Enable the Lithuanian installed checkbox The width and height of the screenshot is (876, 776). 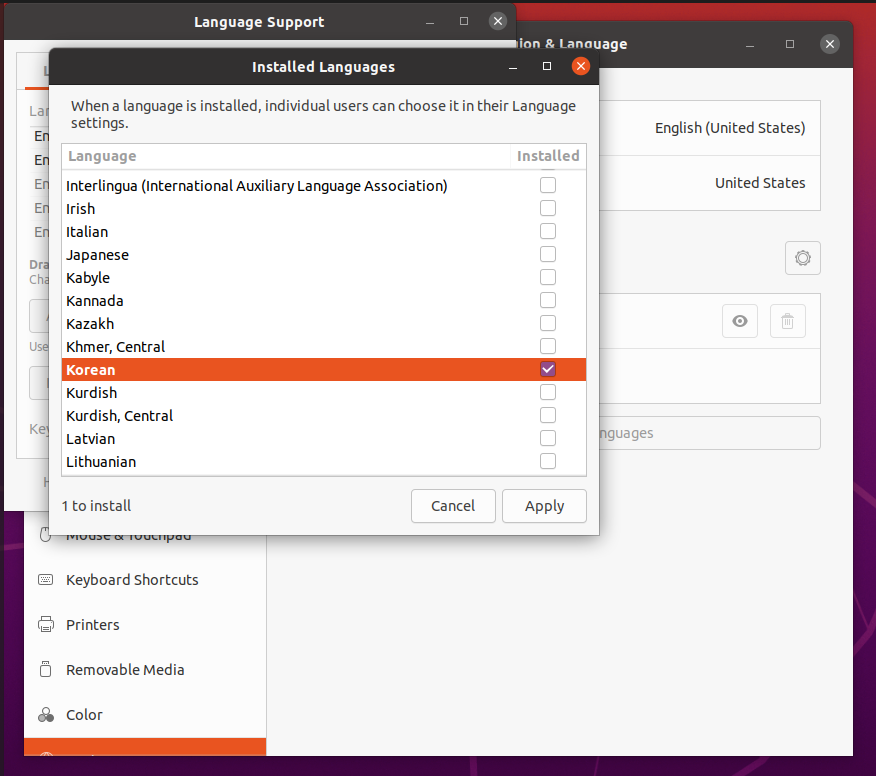[x=548, y=461]
